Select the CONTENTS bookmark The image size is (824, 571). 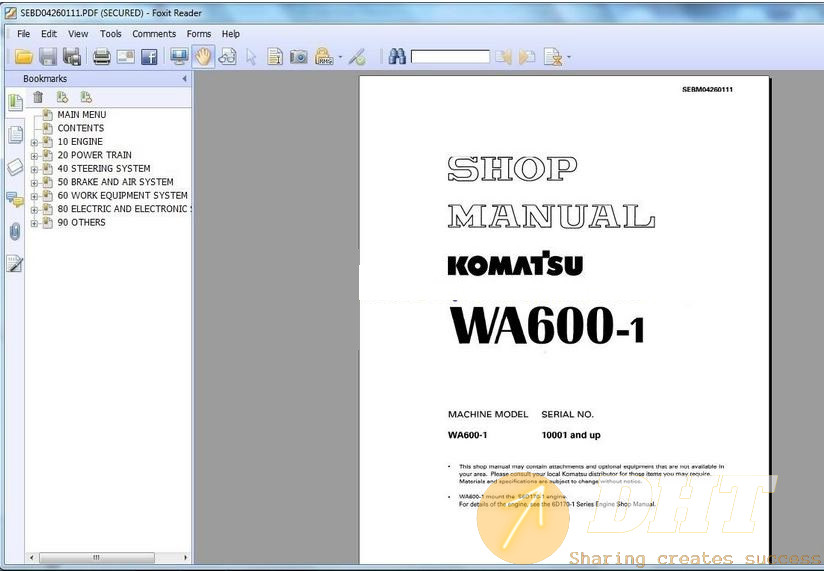click(x=80, y=128)
